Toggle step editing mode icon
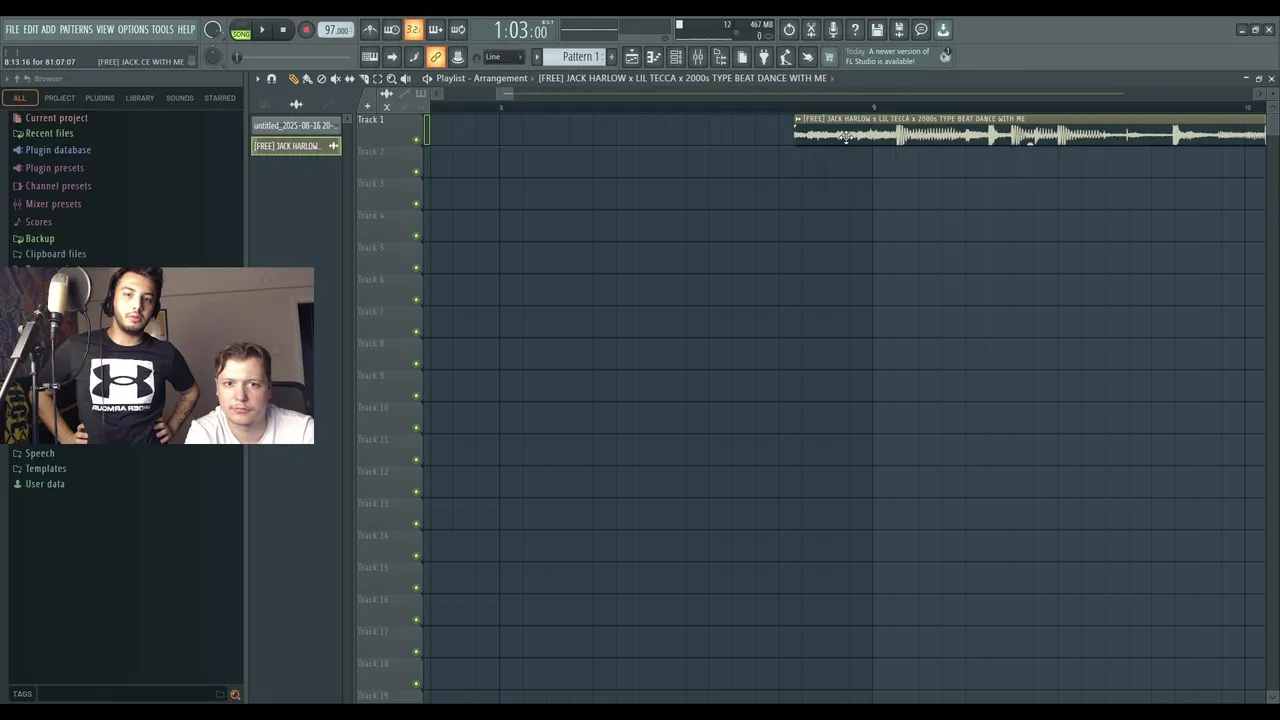Screen dimensions: 1280x720 tap(414, 57)
